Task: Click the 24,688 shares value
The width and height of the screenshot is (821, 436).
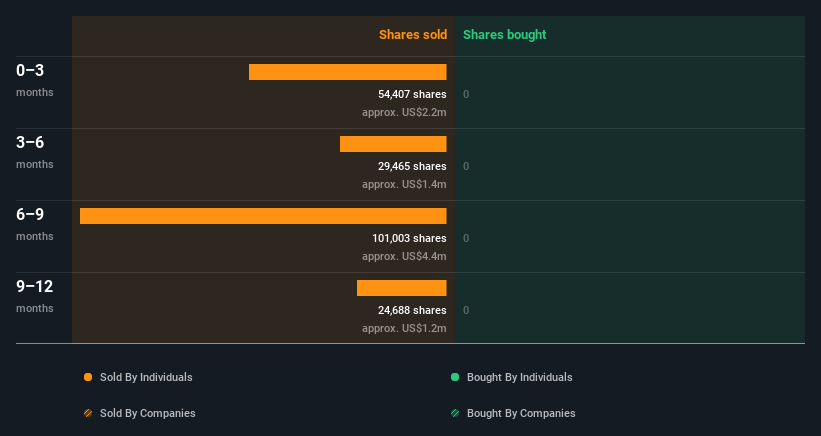Action: click(412, 310)
